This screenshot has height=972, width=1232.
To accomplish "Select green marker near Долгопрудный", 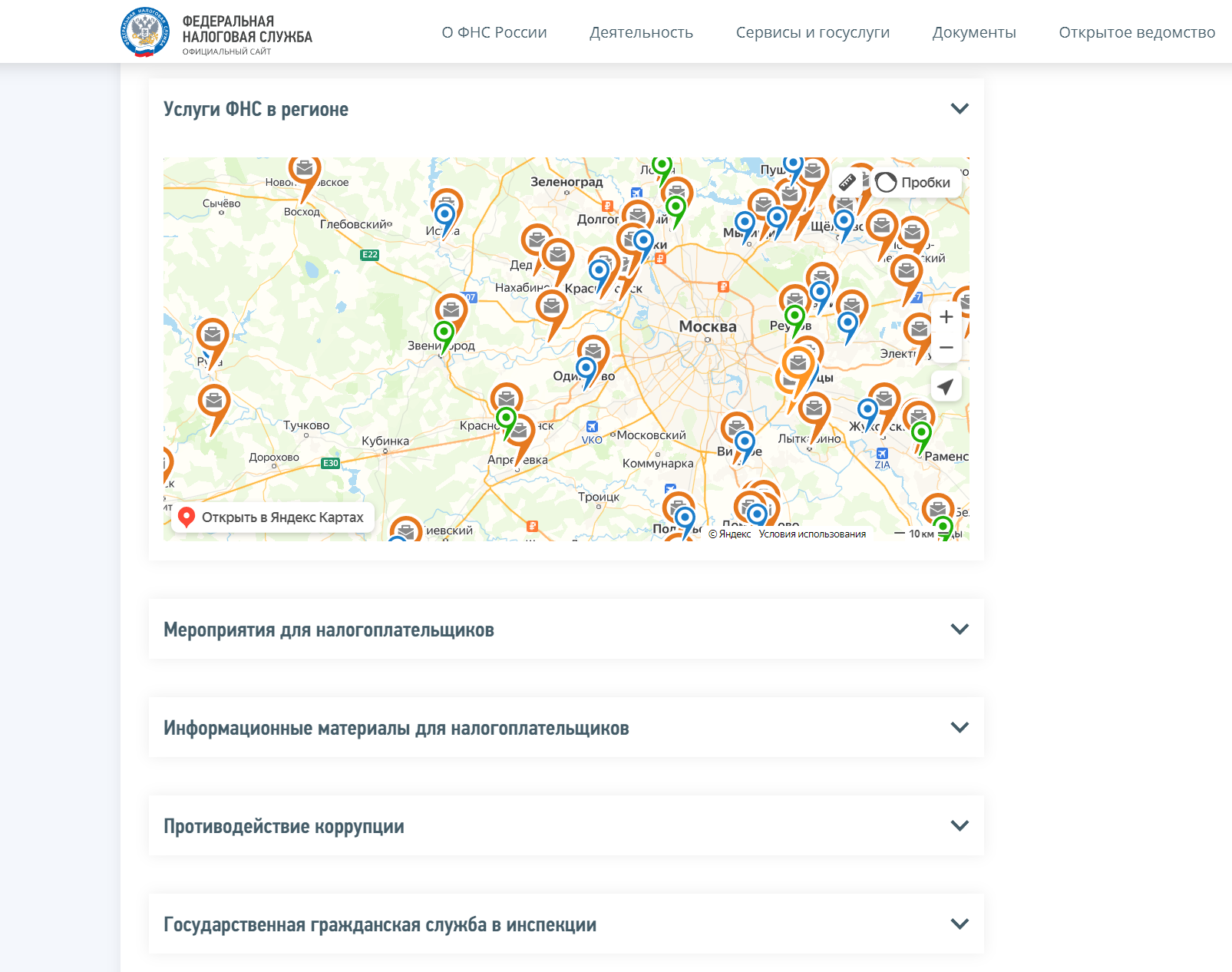I will coord(675,207).
